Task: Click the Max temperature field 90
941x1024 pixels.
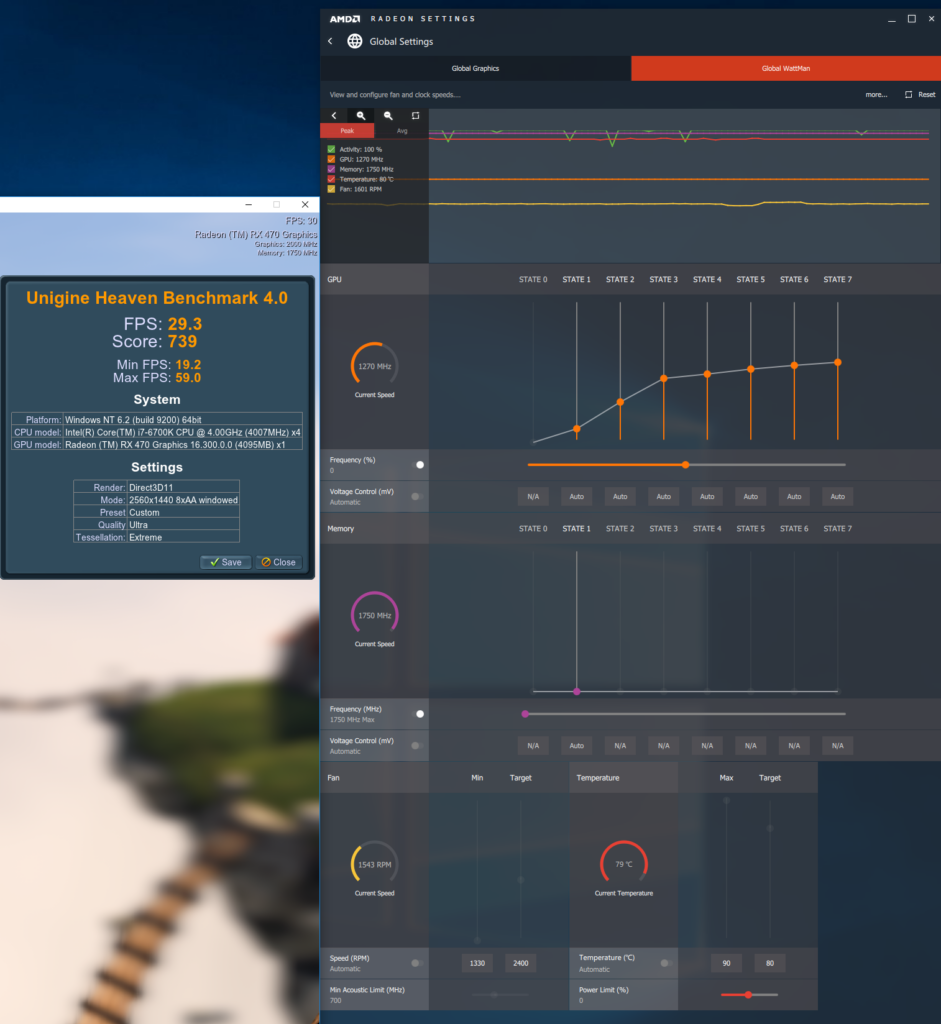Action: 726,963
